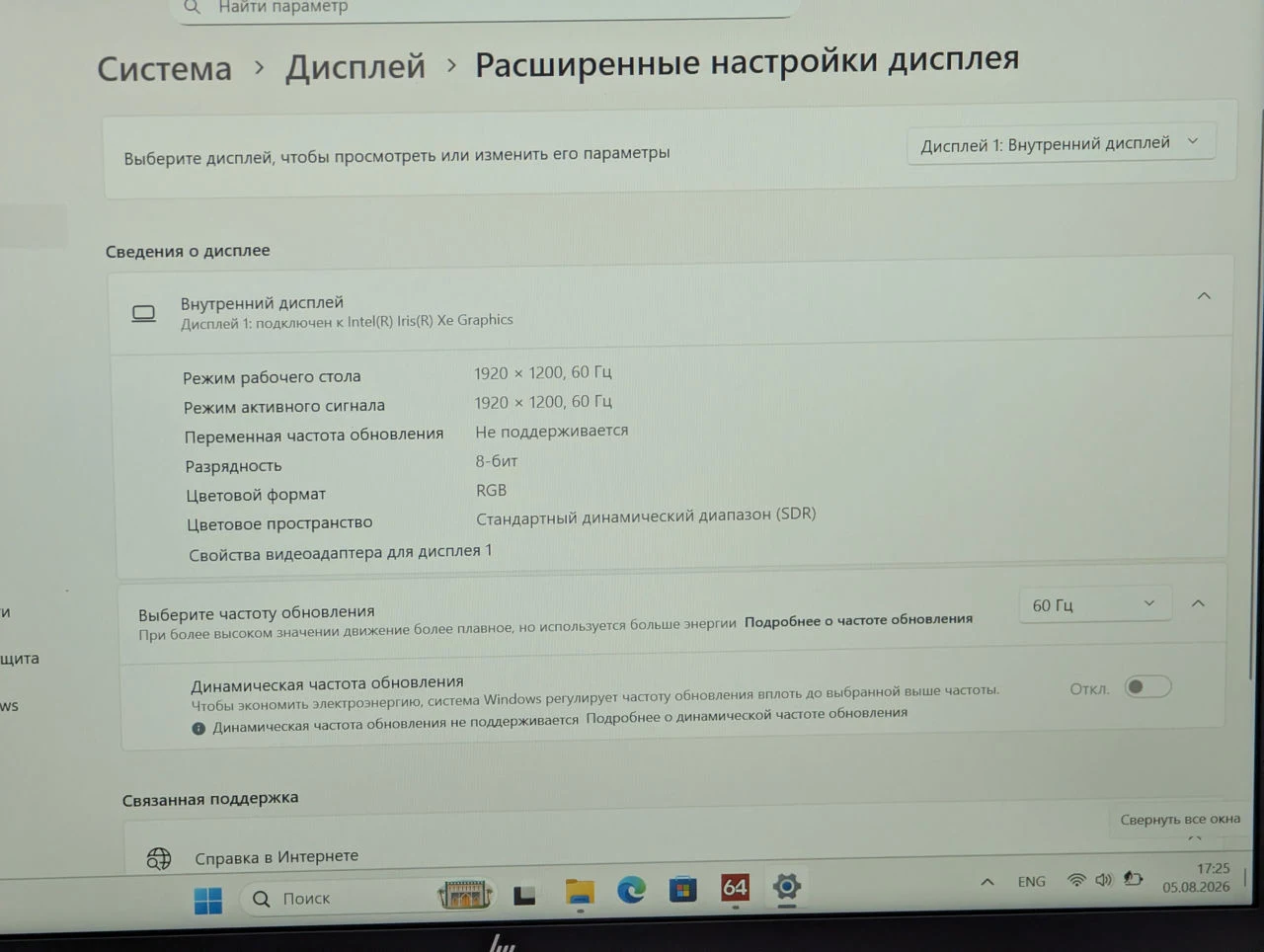Image resolution: width=1264 pixels, height=952 pixels.
Task: Collapse the Внутренний дисплей info section
Action: (1204, 295)
